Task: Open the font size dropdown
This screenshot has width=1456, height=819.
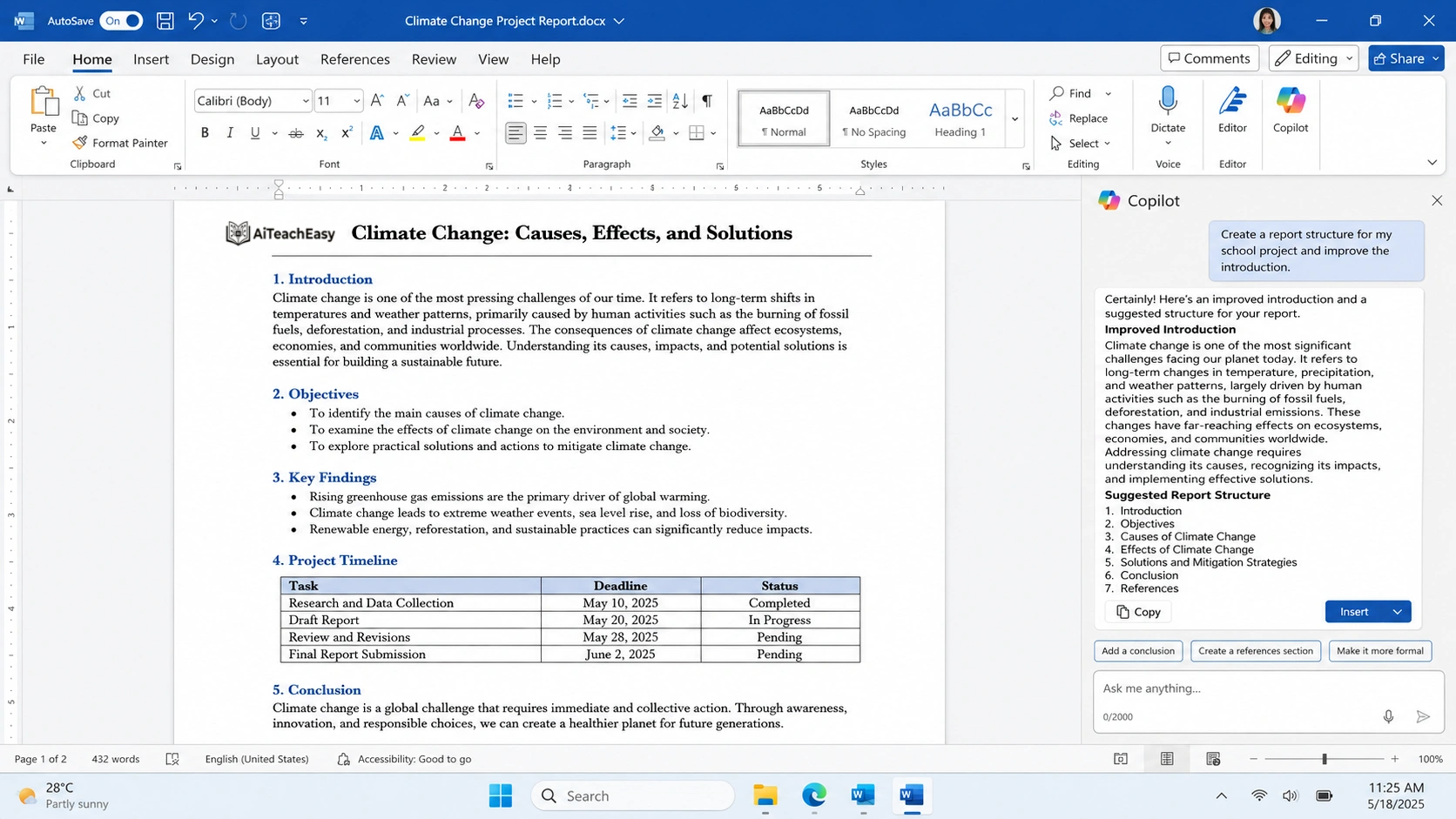Action: point(356,101)
